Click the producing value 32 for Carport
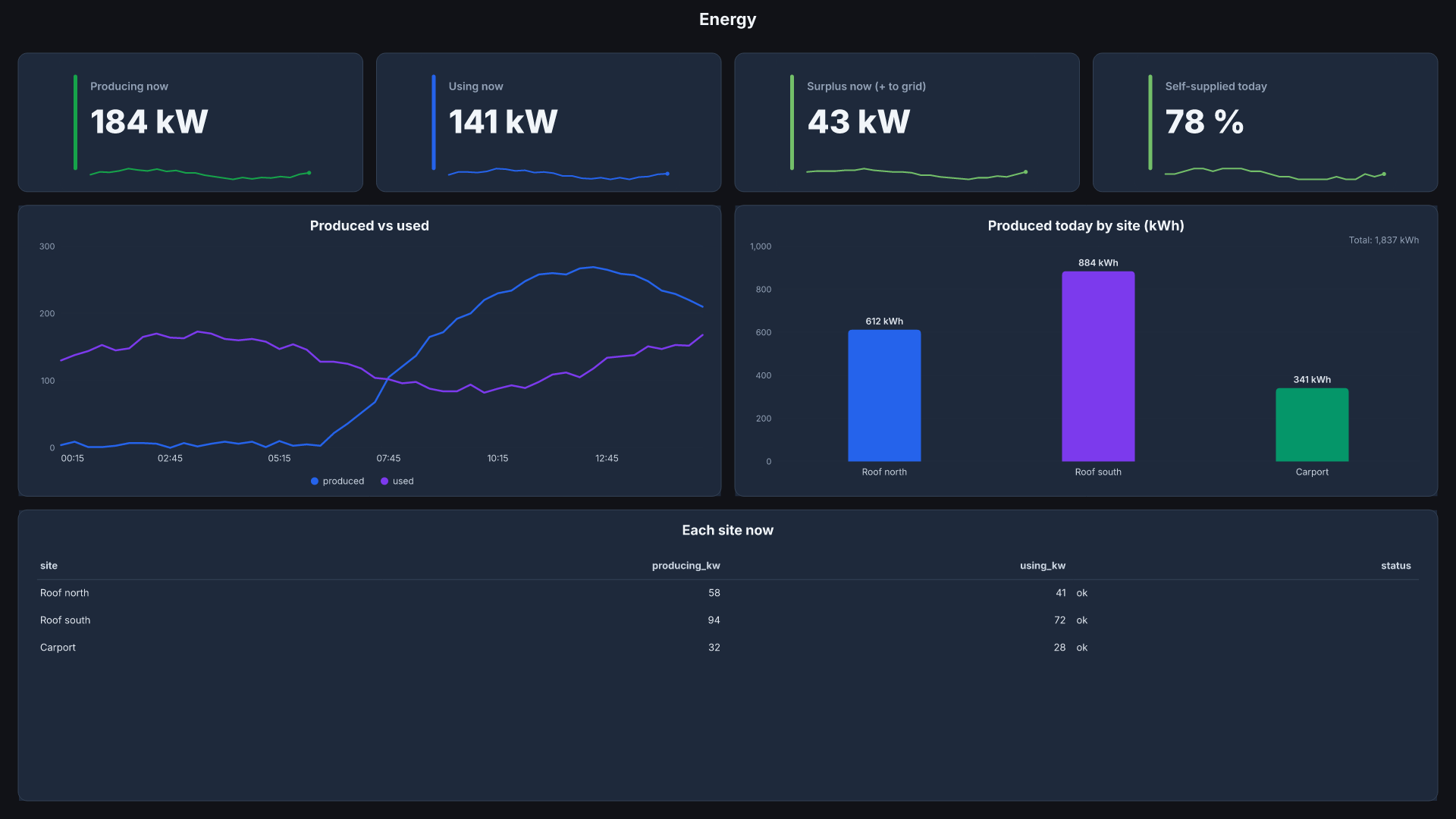The image size is (1456, 819). click(x=714, y=648)
